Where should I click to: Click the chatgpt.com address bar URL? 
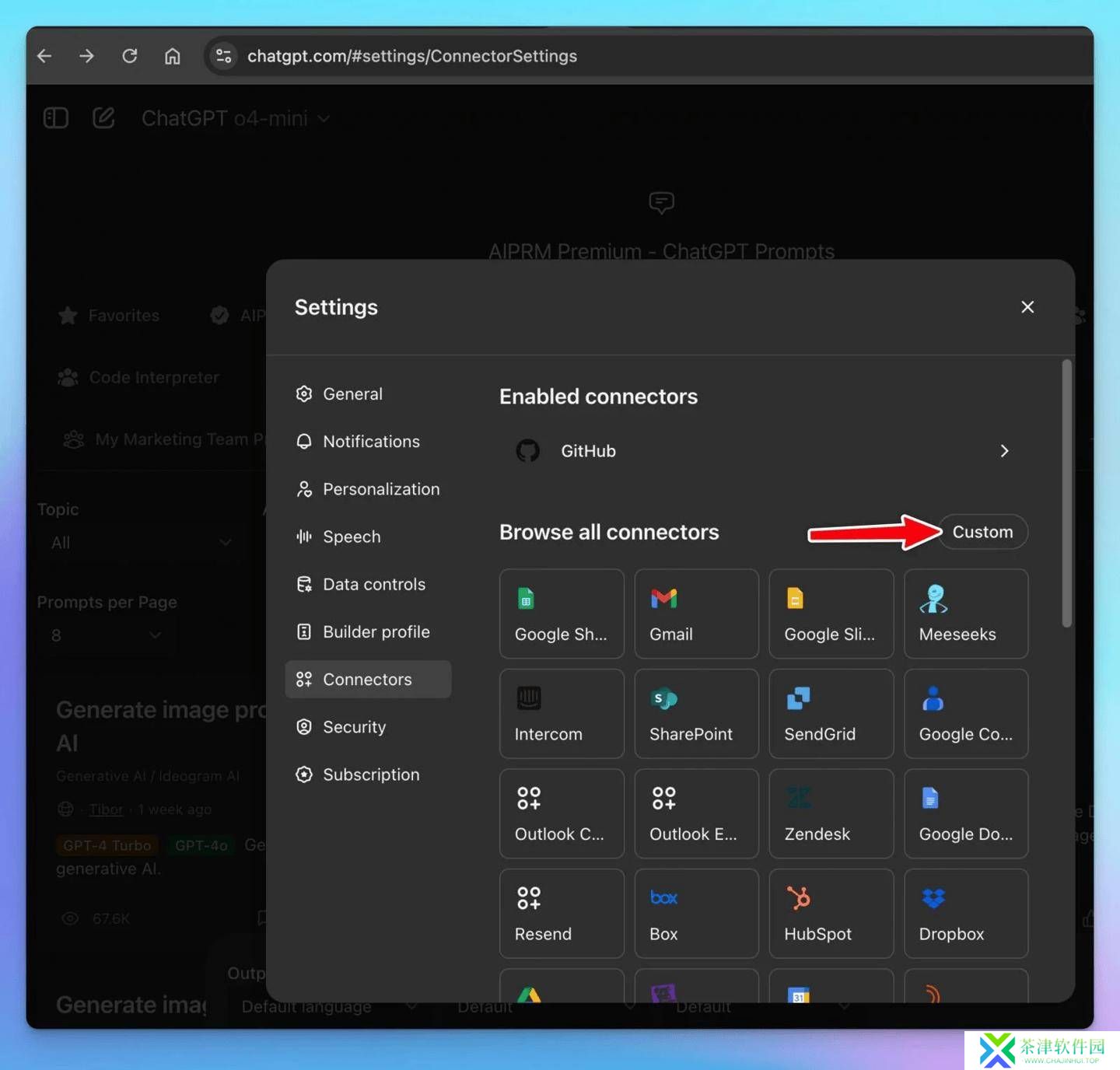pyautogui.click(x=412, y=56)
